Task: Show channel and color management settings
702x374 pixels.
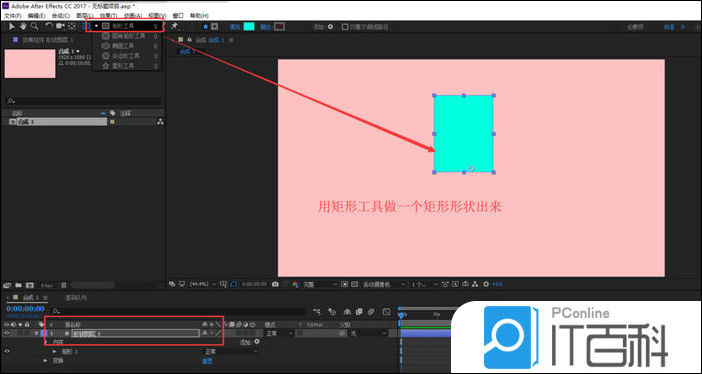Action: click(x=295, y=284)
